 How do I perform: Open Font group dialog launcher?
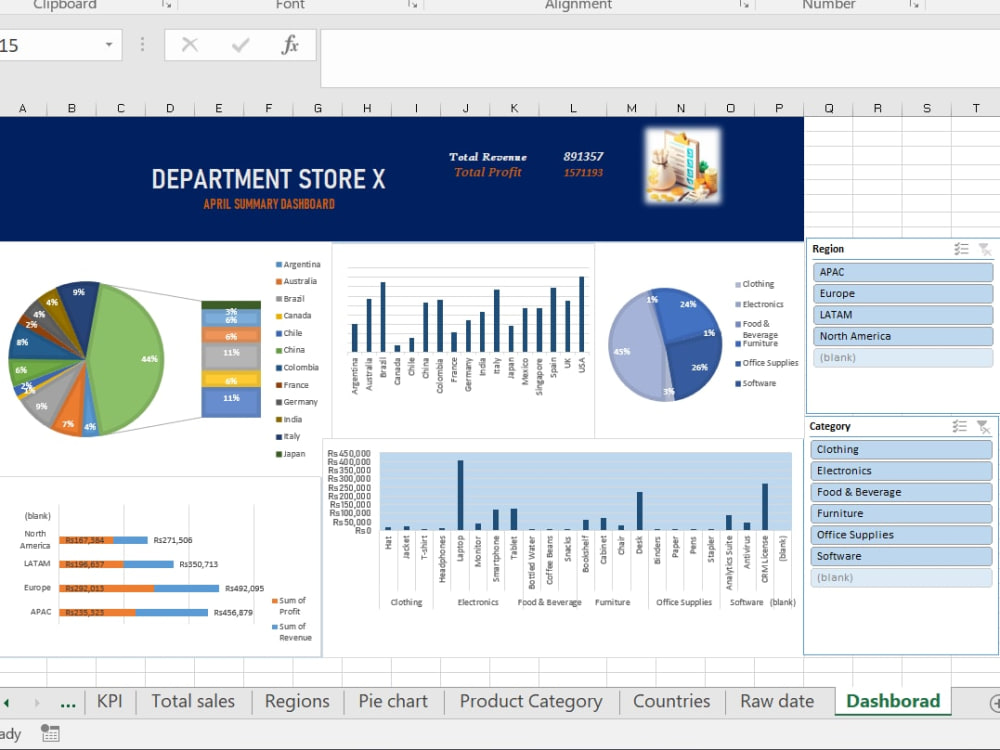(412, 4)
